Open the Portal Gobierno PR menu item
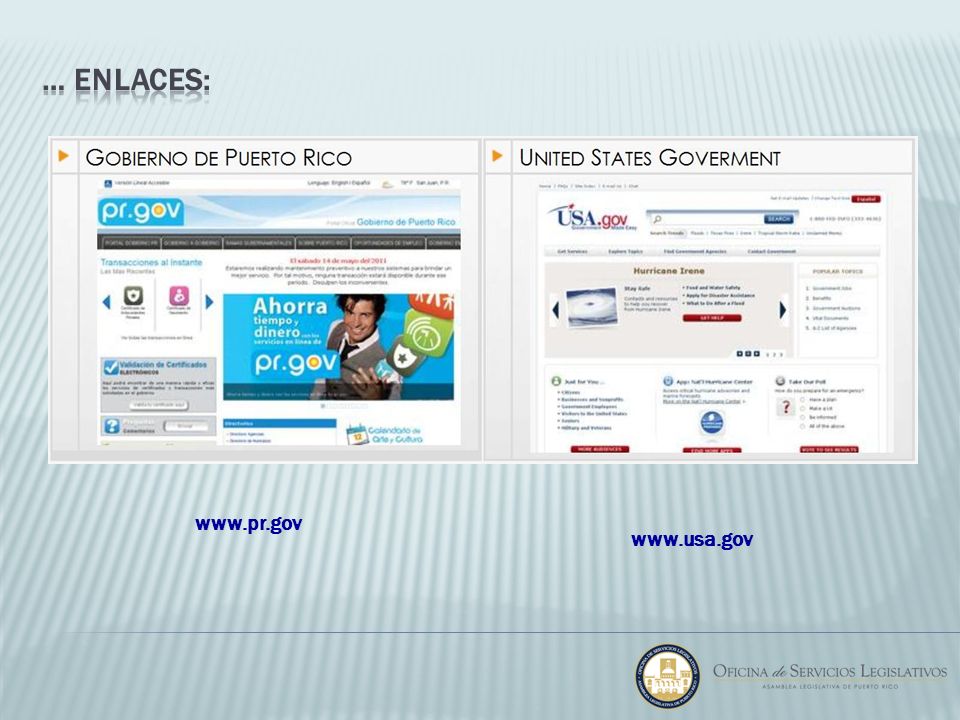Image resolution: width=960 pixels, height=720 pixels. [x=130, y=243]
